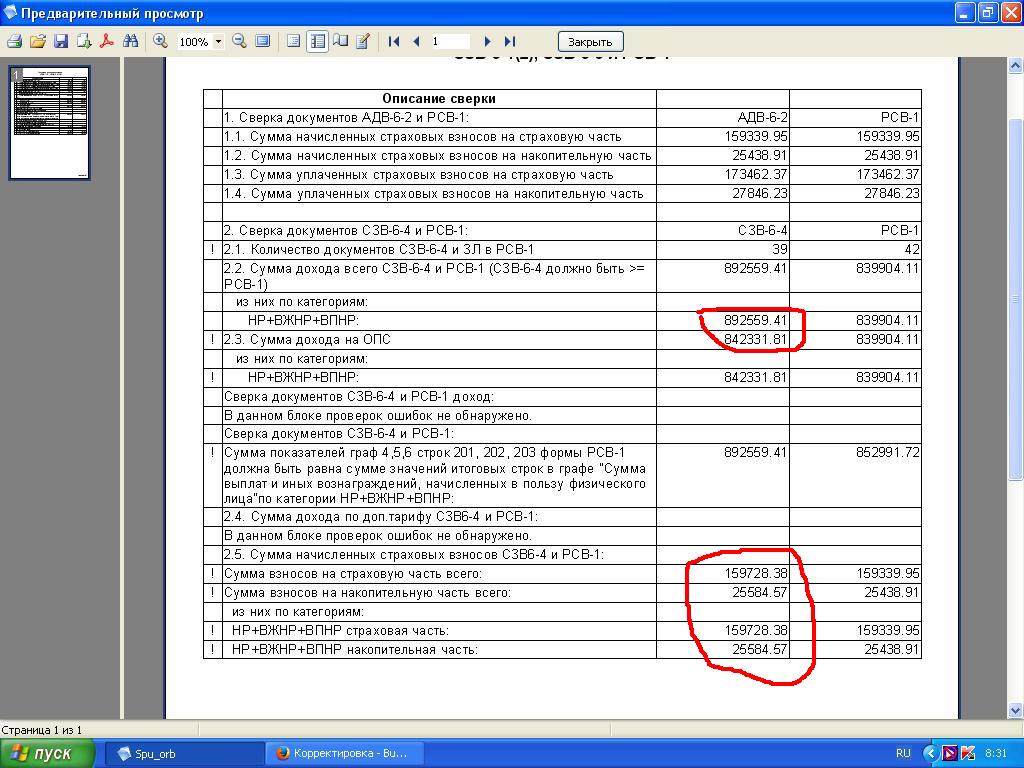Zoom in with the magnifier plus icon
1024x768 pixels.
(x=160, y=41)
